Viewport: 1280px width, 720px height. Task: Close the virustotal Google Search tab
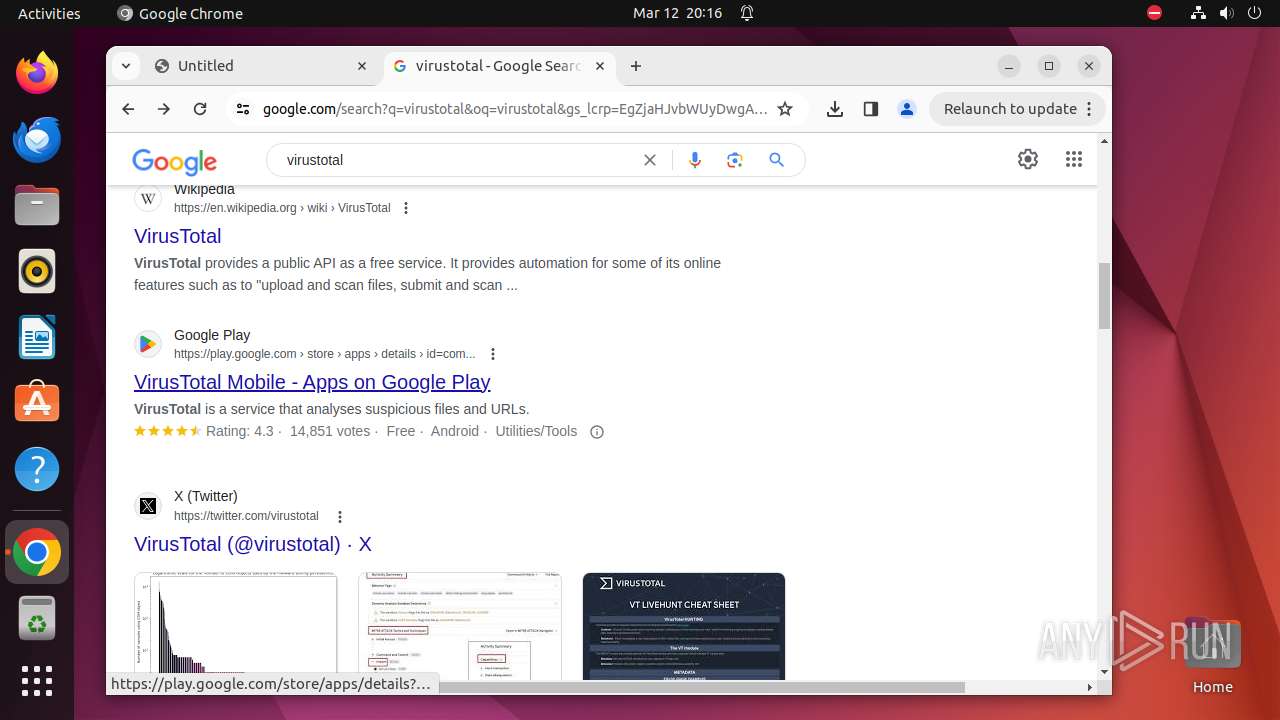coord(600,66)
